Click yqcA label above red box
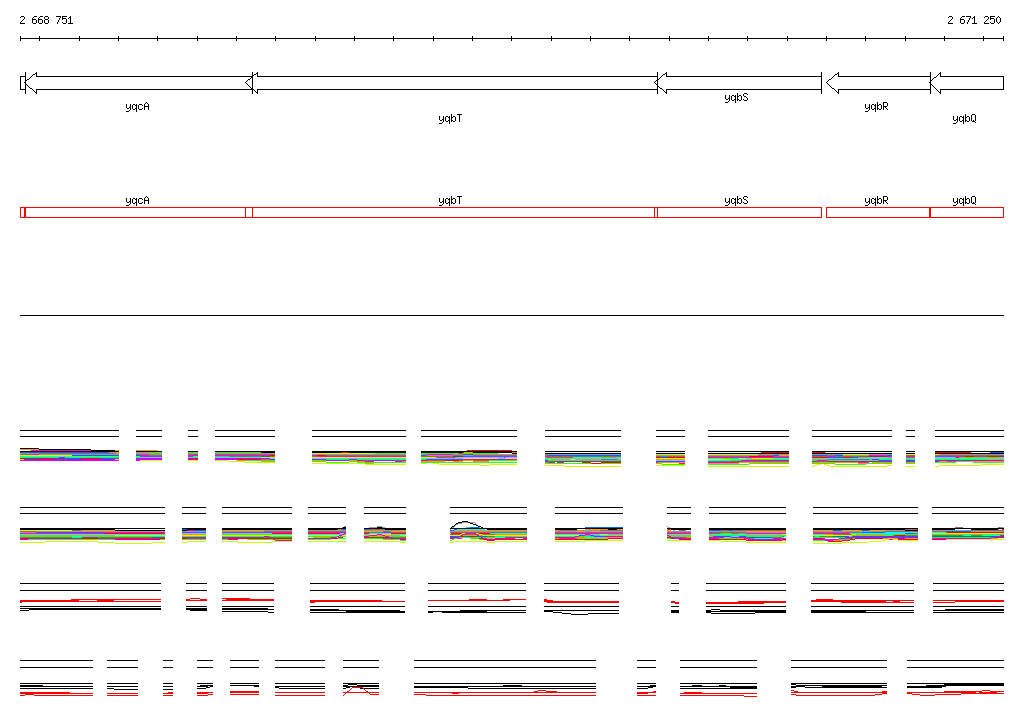 pyautogui.click(x=137, y=201)
